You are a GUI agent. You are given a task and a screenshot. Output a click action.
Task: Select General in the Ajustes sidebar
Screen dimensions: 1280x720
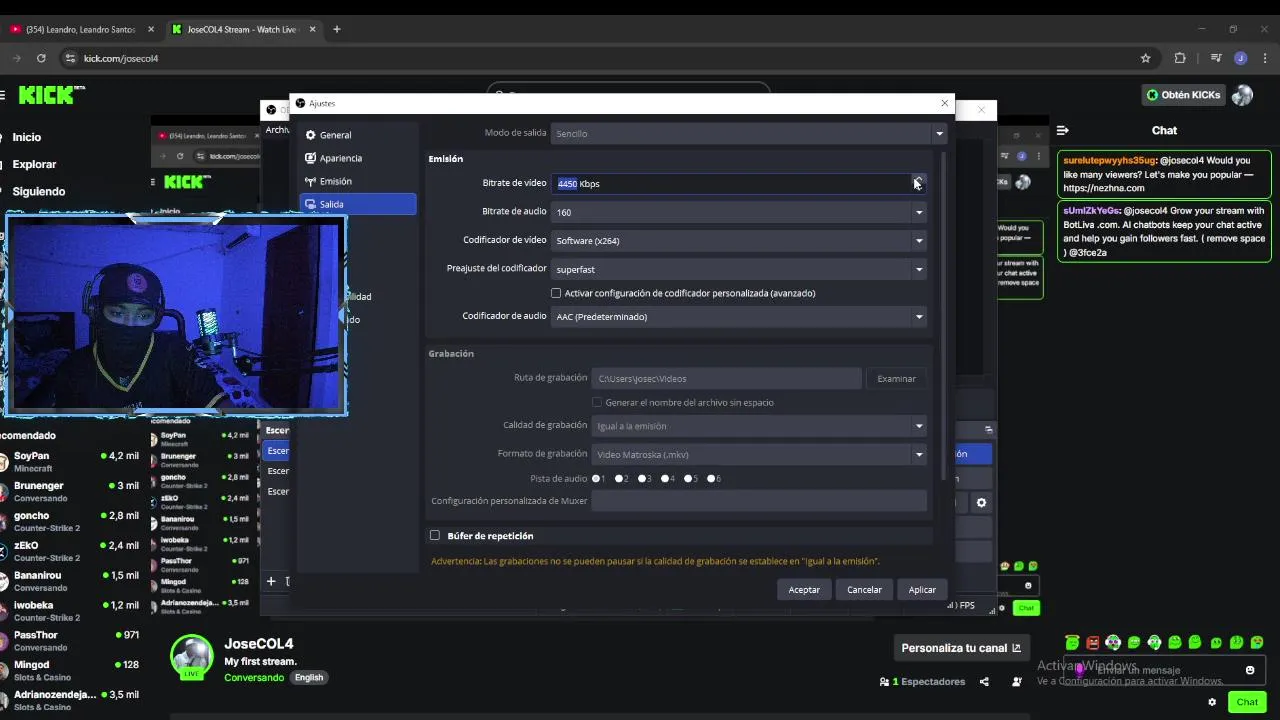click(x=358, y=135)
